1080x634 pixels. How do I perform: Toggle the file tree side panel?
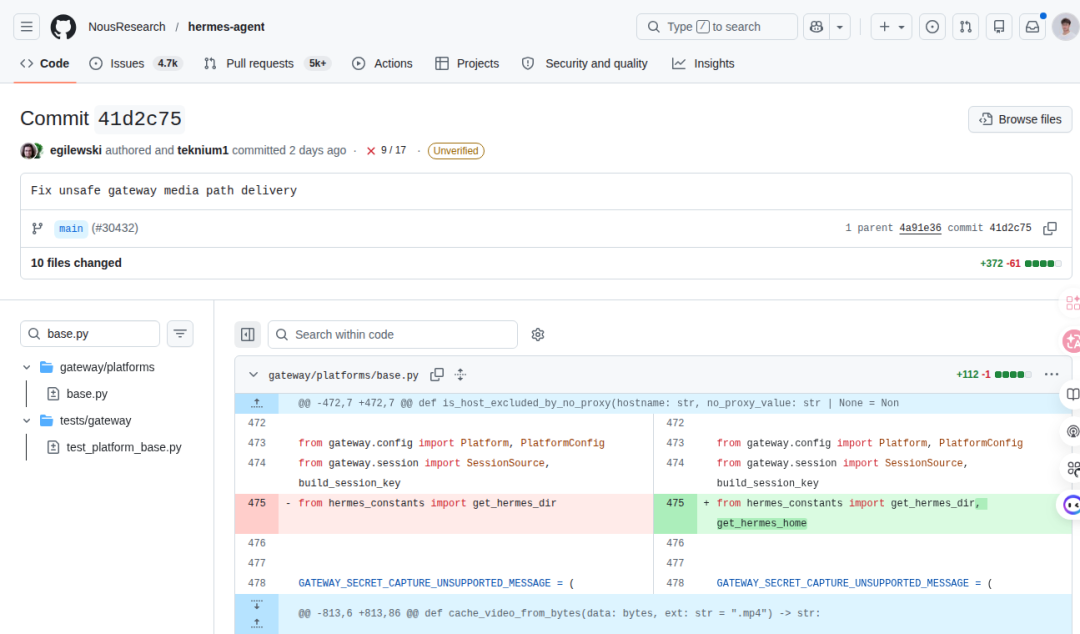coord(248,334)
